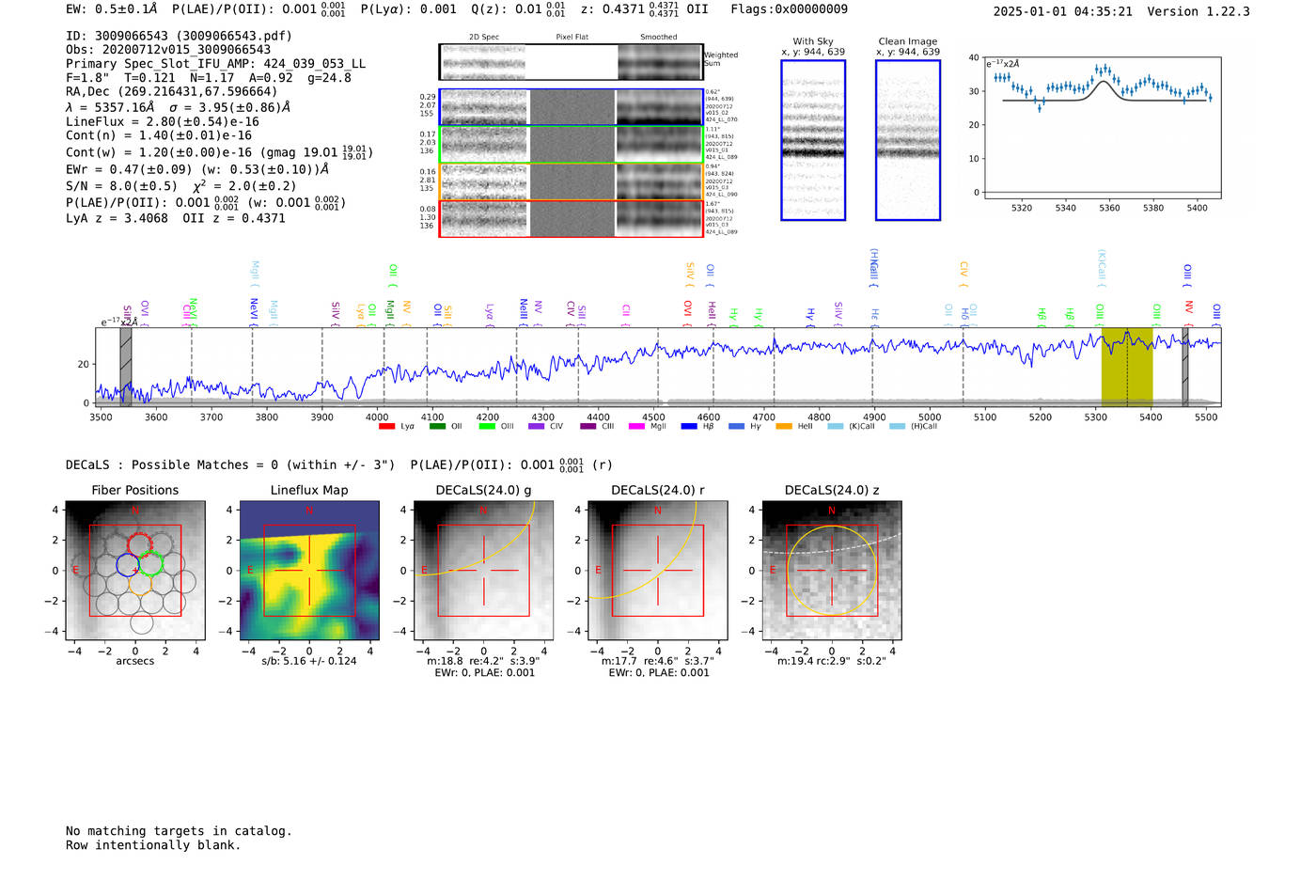Viewport: 1316px width, 896px height.
Task: Select the green-outlined fiber spectrum row
Action: click(x=571, y=145)
